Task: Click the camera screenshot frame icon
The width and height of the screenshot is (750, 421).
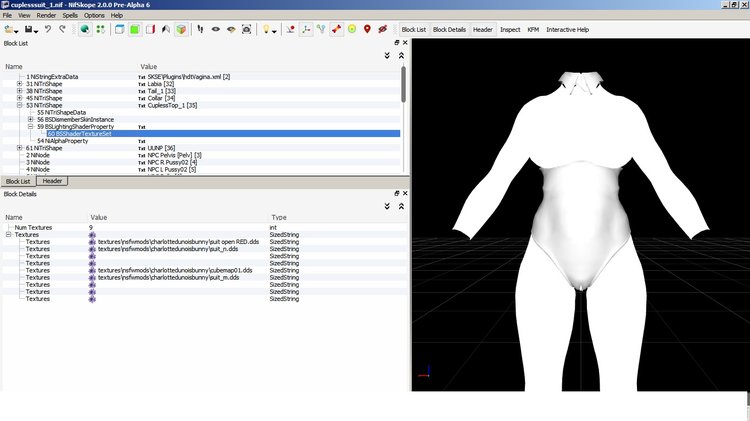Action: pos(246,30)
